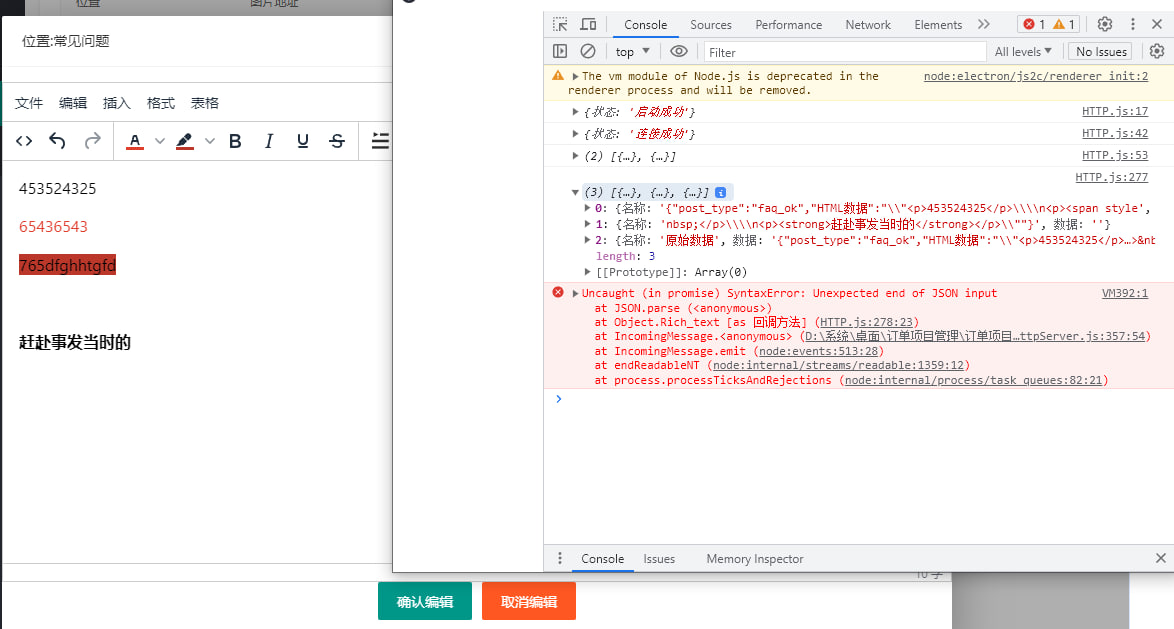Image resolution: width=1174 pixels, height=629 pixels.
Task: Collapse the three-item array log entry
Action: coord(575,192)
